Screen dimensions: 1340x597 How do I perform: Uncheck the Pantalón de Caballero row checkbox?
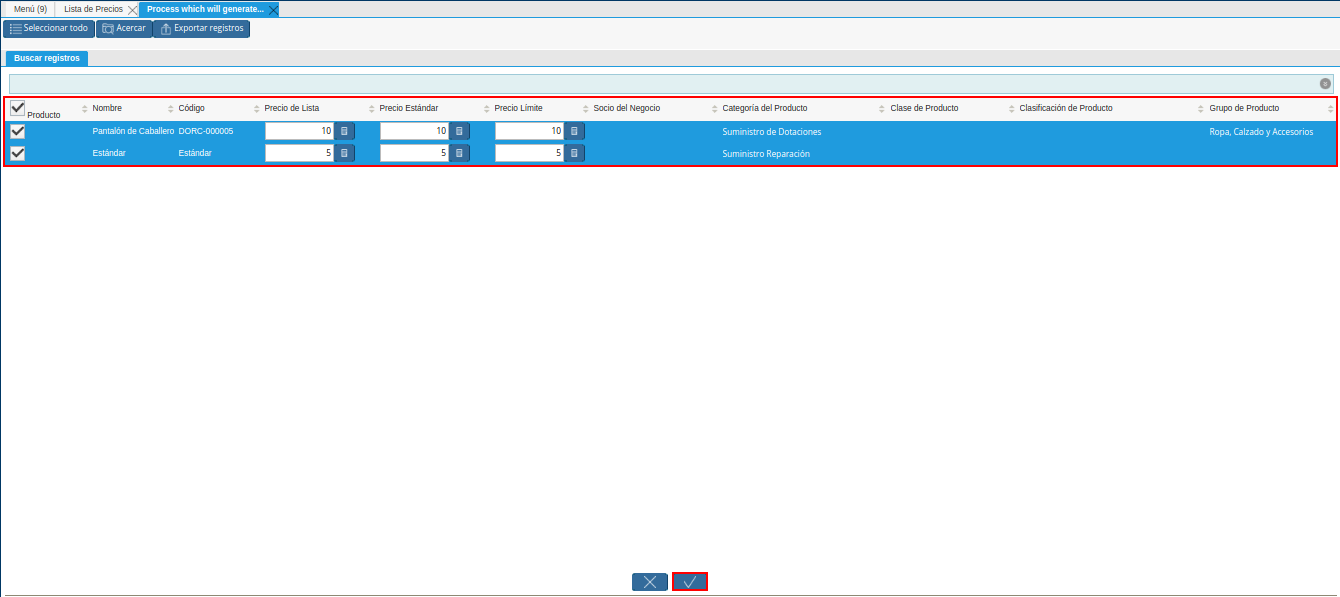coord(18,131)
